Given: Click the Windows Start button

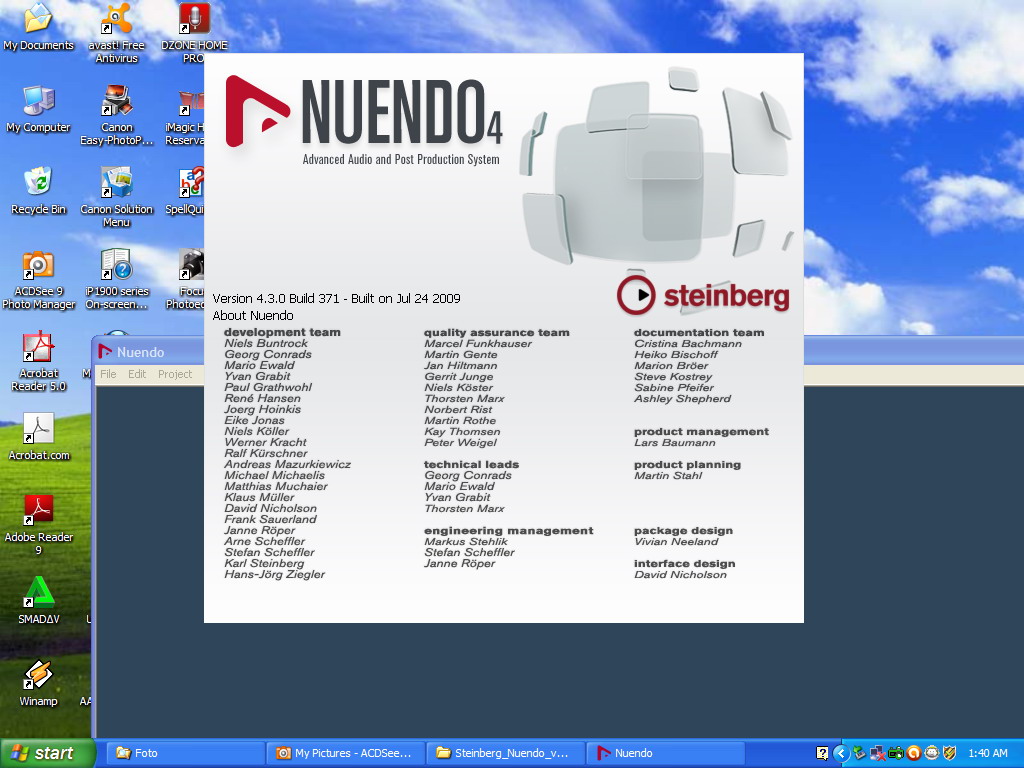Looking at the screenshot, I should point(47,753).
